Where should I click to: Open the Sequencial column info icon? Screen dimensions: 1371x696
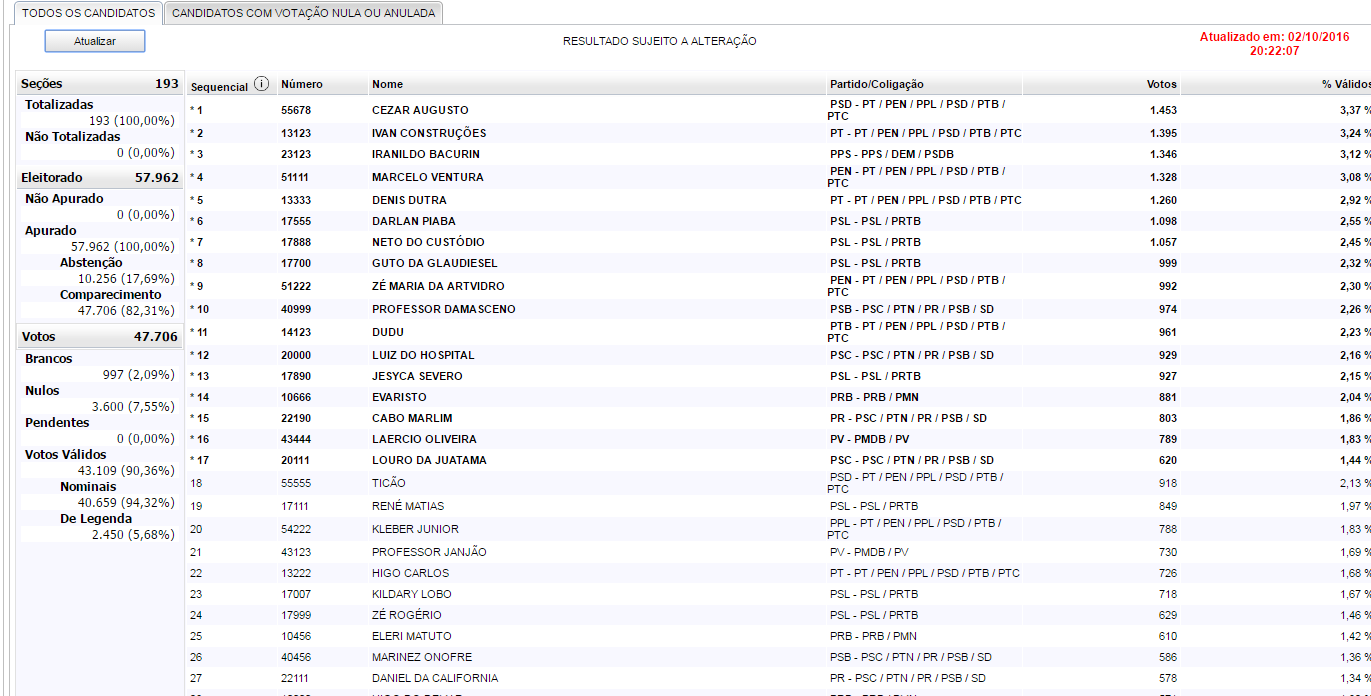point(262,84)
